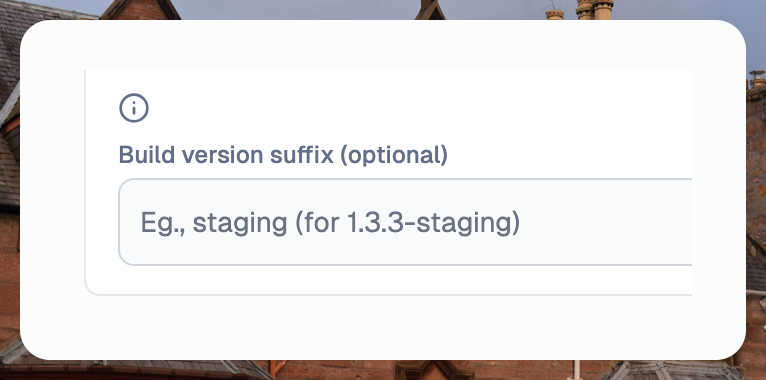Click the word 'Build' in the field label
The image size is (766, 380).
pos(147,154)
